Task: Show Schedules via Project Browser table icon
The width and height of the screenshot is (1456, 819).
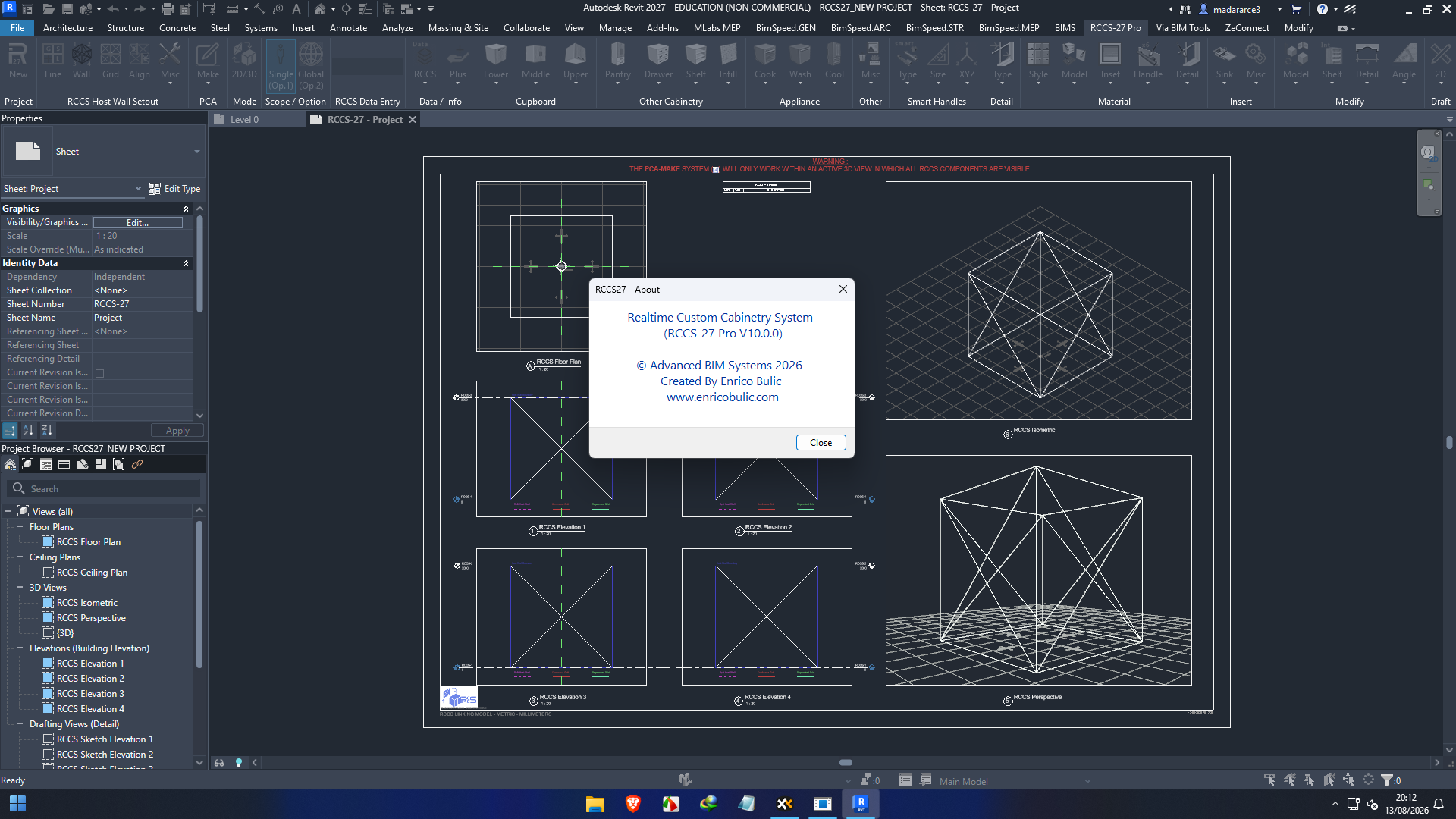Action: pos(64,464)
